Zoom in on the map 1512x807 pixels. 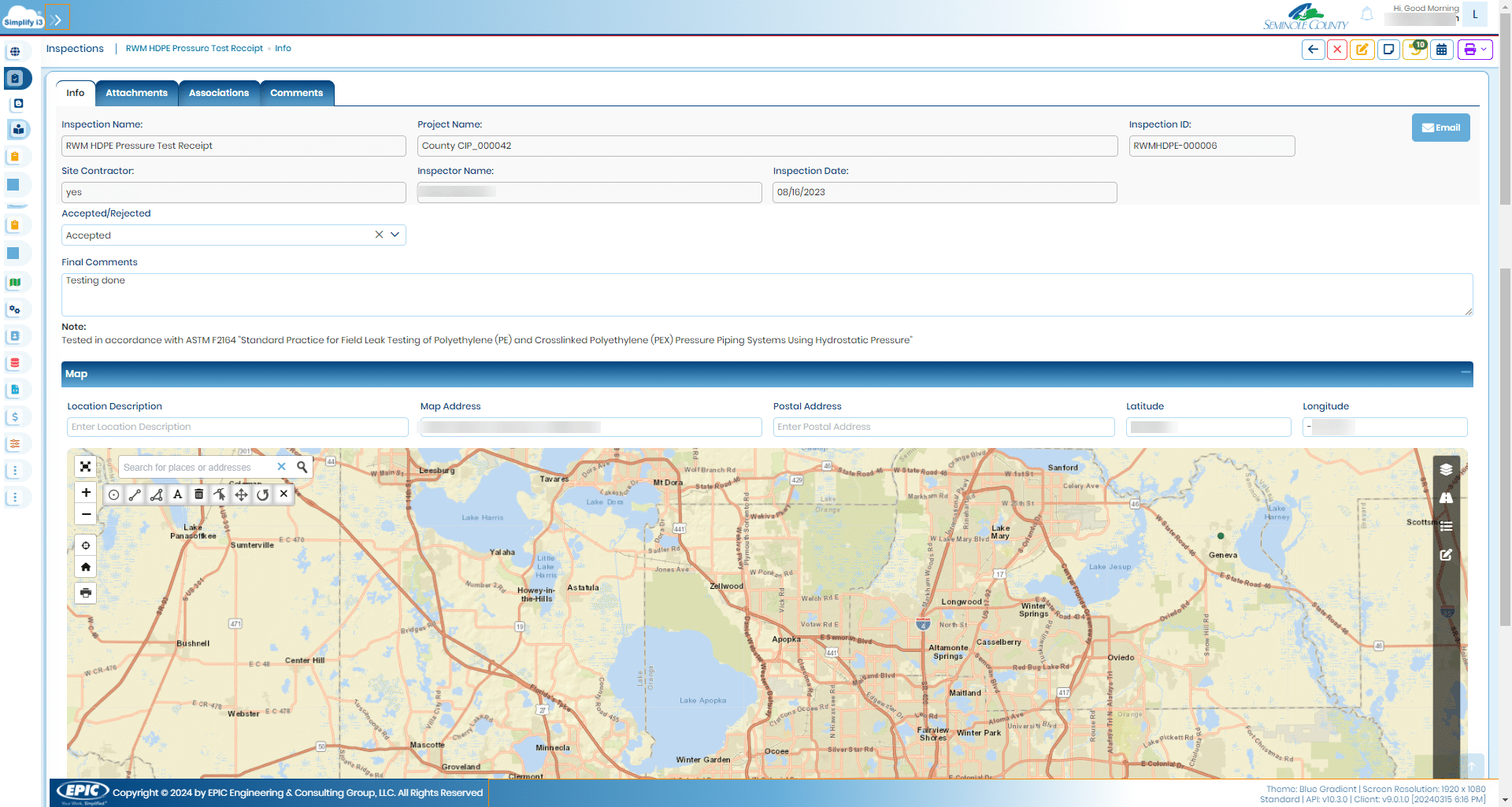86,493
